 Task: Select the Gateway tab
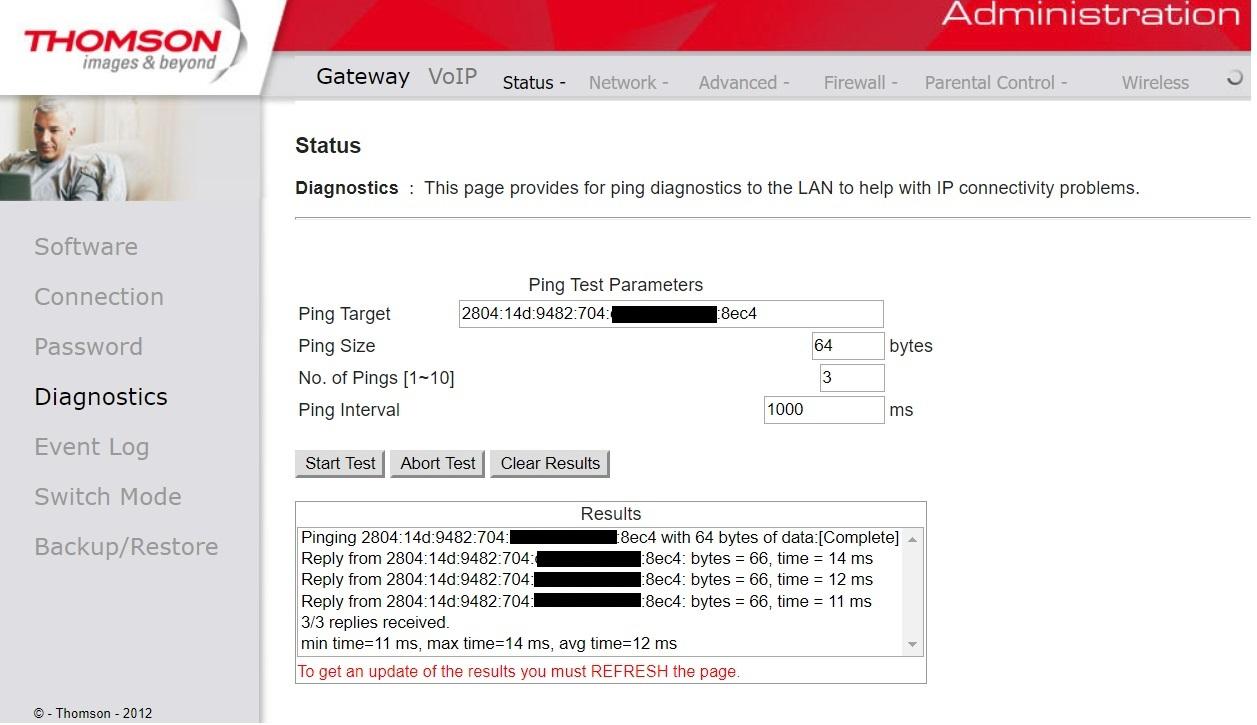(x=363, y=77)
